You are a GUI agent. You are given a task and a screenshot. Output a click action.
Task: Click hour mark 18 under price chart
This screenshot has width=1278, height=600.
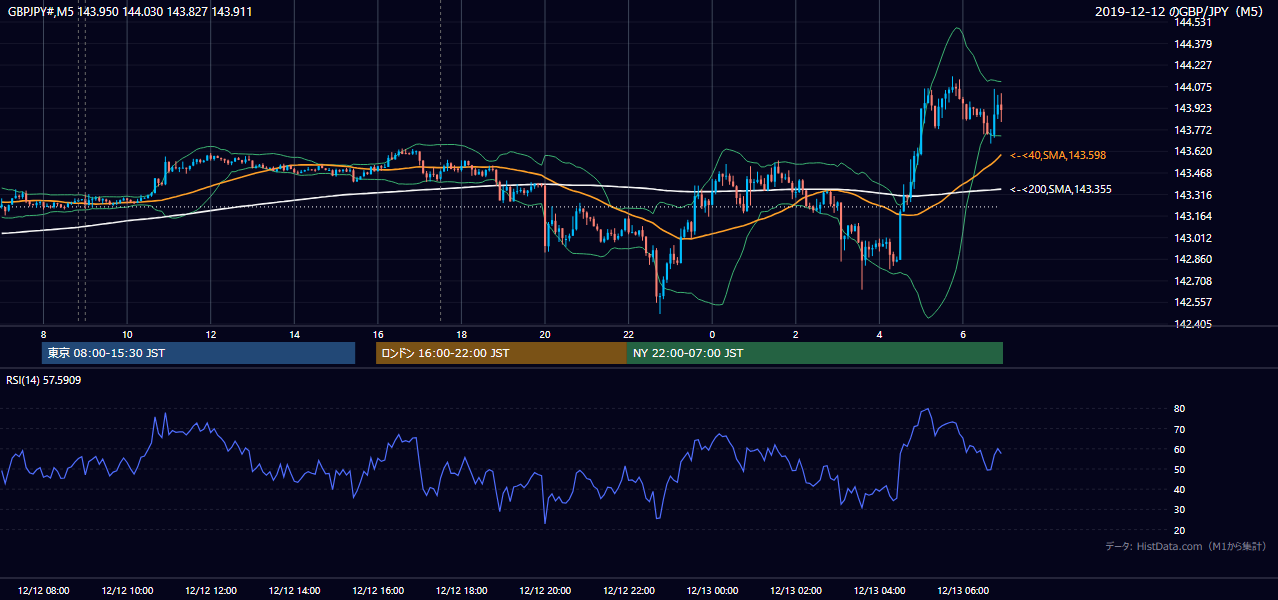(x=461, y=334)
